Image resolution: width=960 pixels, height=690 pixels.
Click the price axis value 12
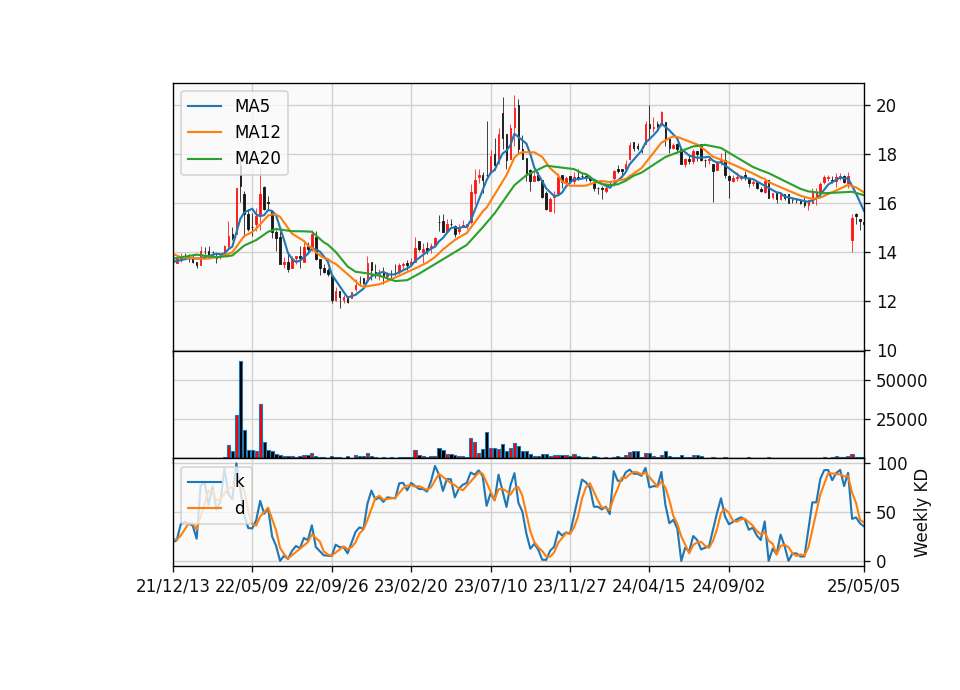click(x=886, y=302)
